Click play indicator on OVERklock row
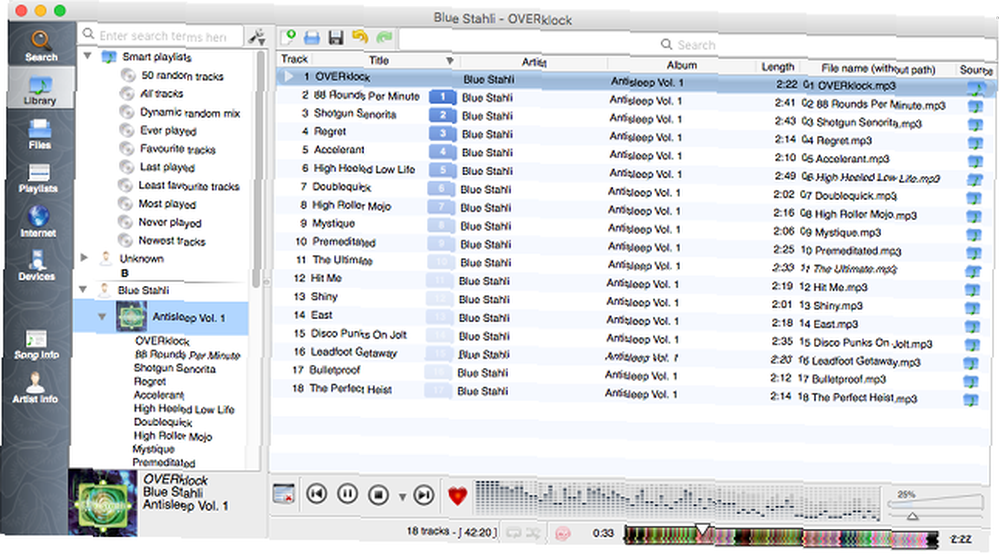Image resolution: width=1000 pixels, height=554 pixels. pos(289,77)
